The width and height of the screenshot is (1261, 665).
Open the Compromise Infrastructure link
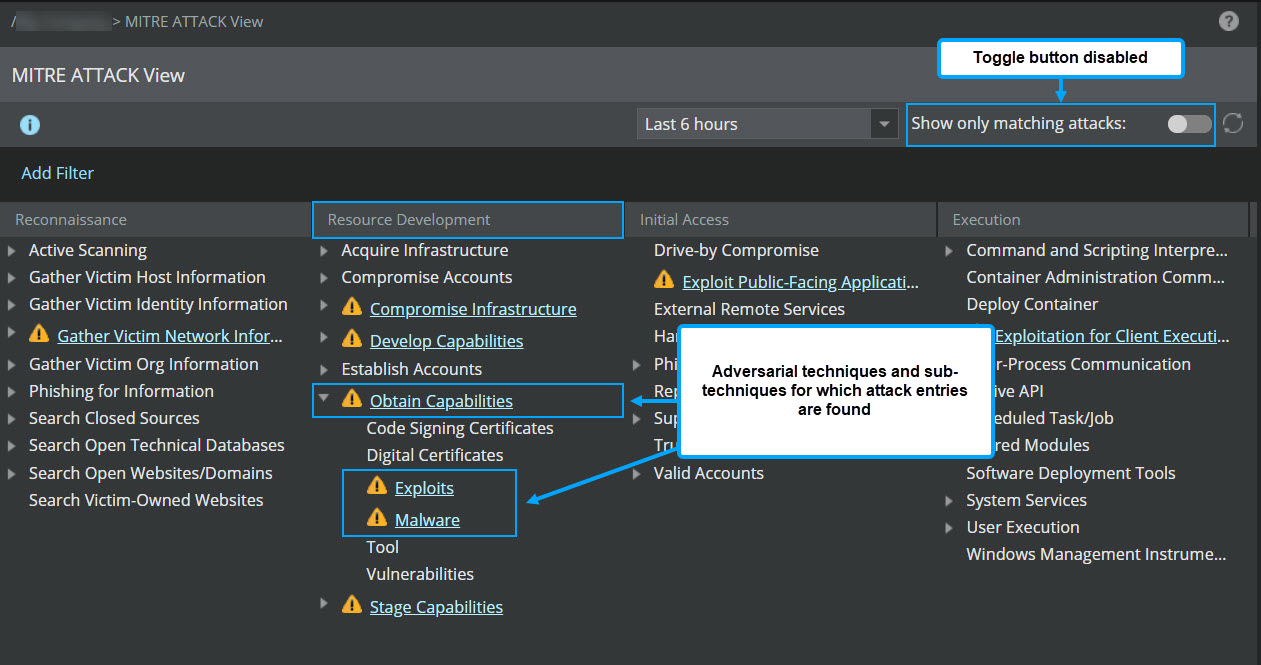[x=473, y=309]
